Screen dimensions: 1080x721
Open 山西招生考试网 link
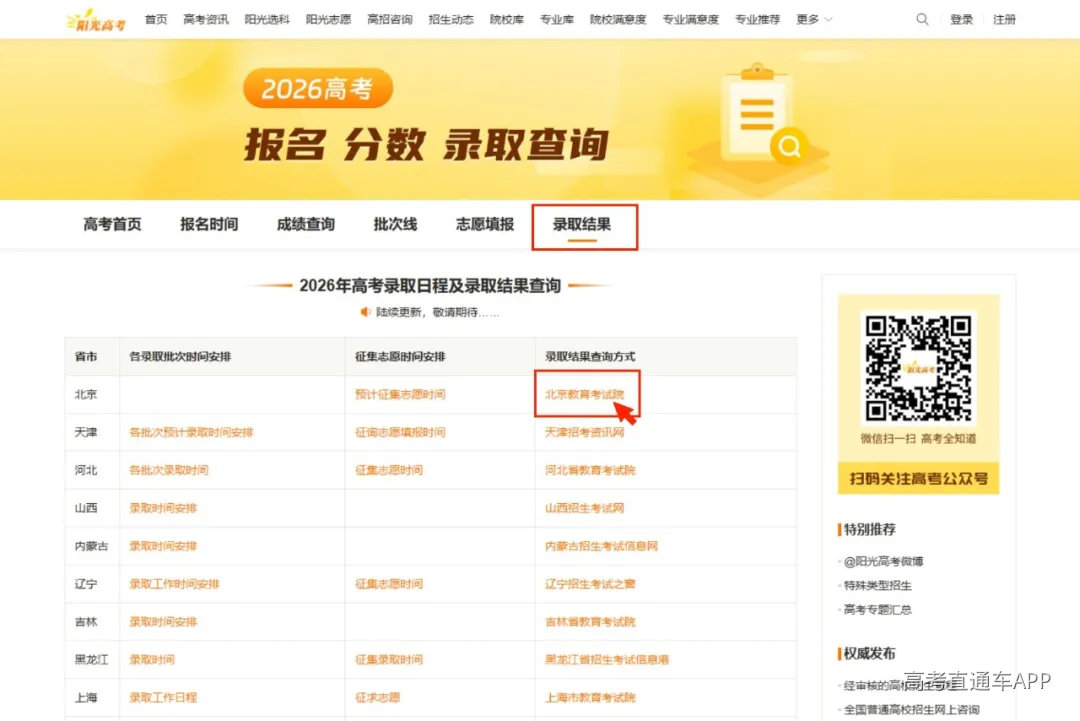pyautogui.click(x=584, y=508)
